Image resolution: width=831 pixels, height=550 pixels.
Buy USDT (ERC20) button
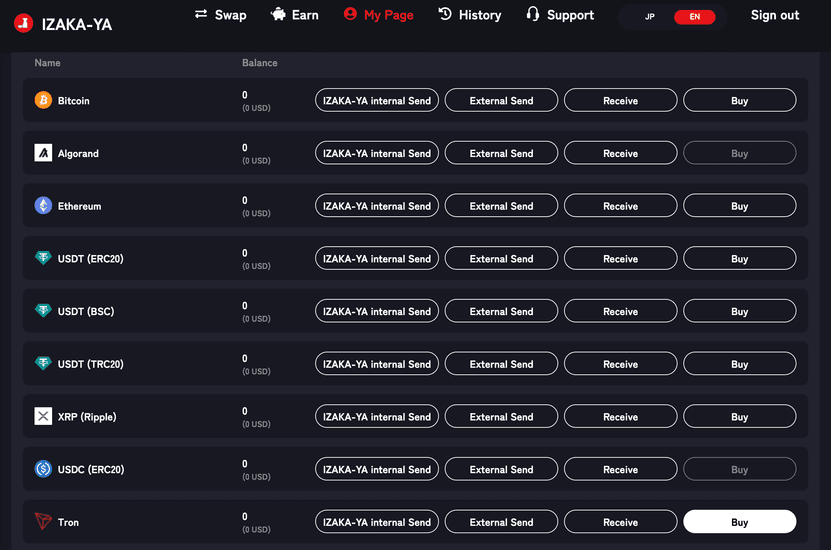740,259
